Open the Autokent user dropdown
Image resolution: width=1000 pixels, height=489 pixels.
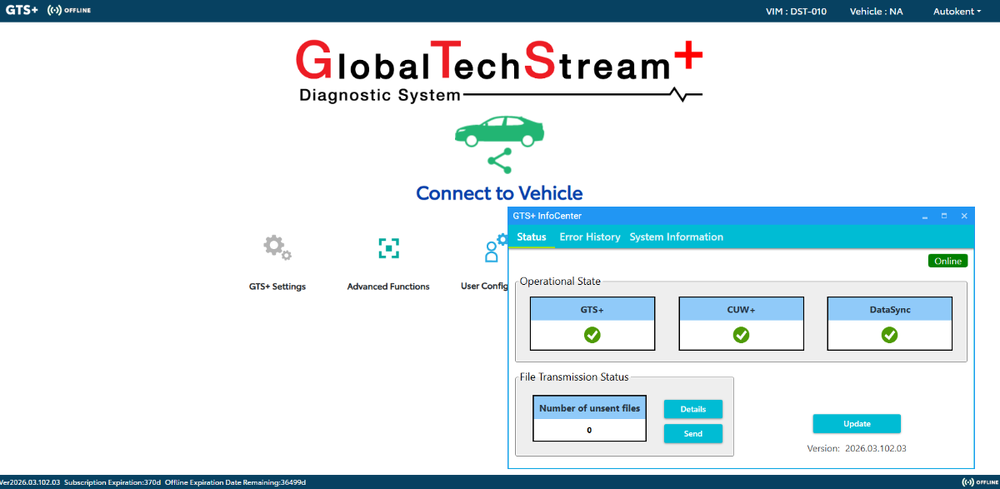click(x=957, y=11)
